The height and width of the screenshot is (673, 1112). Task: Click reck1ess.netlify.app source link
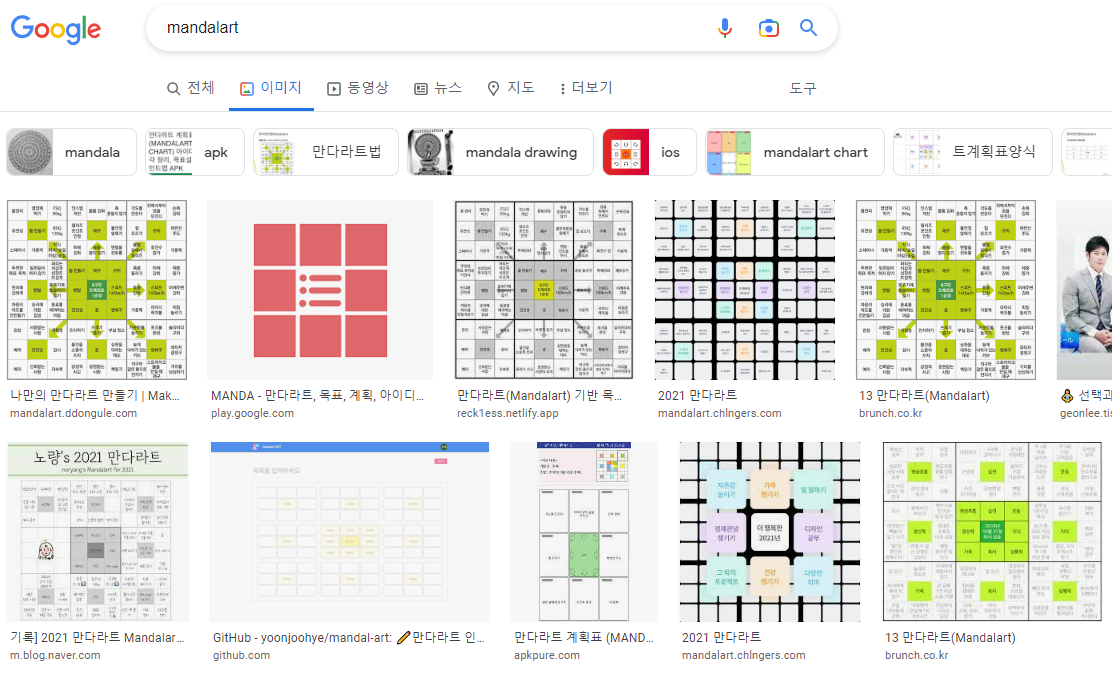508,413
